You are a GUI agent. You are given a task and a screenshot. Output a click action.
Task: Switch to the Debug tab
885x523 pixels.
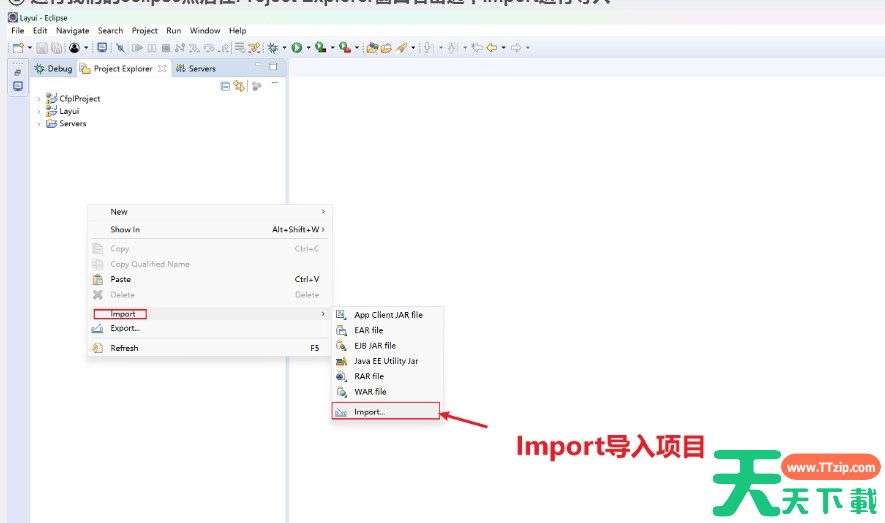point(53,68)
